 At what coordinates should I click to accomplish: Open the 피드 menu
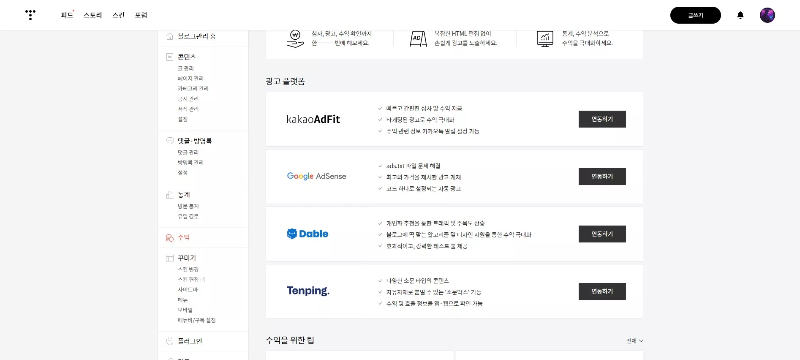pyautogui.click(x=67, y=15)
